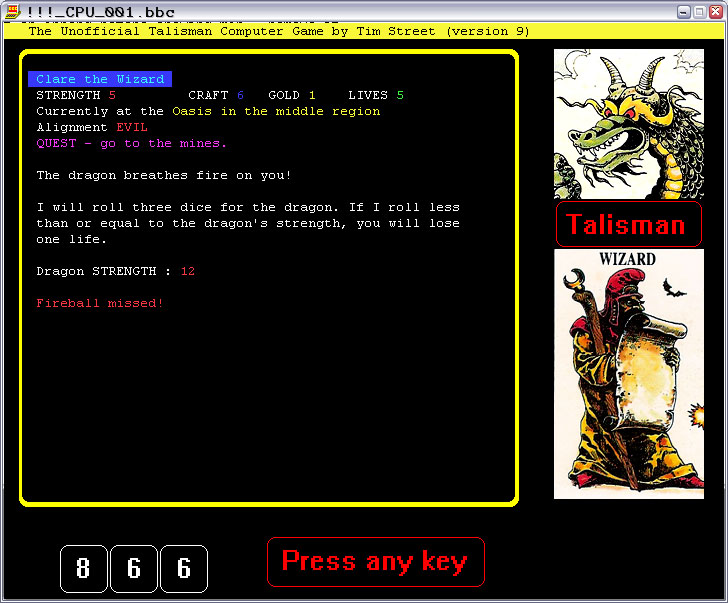
Task: Maximize the !!!_CPU_001.bbc window
Action: (700, 12)
